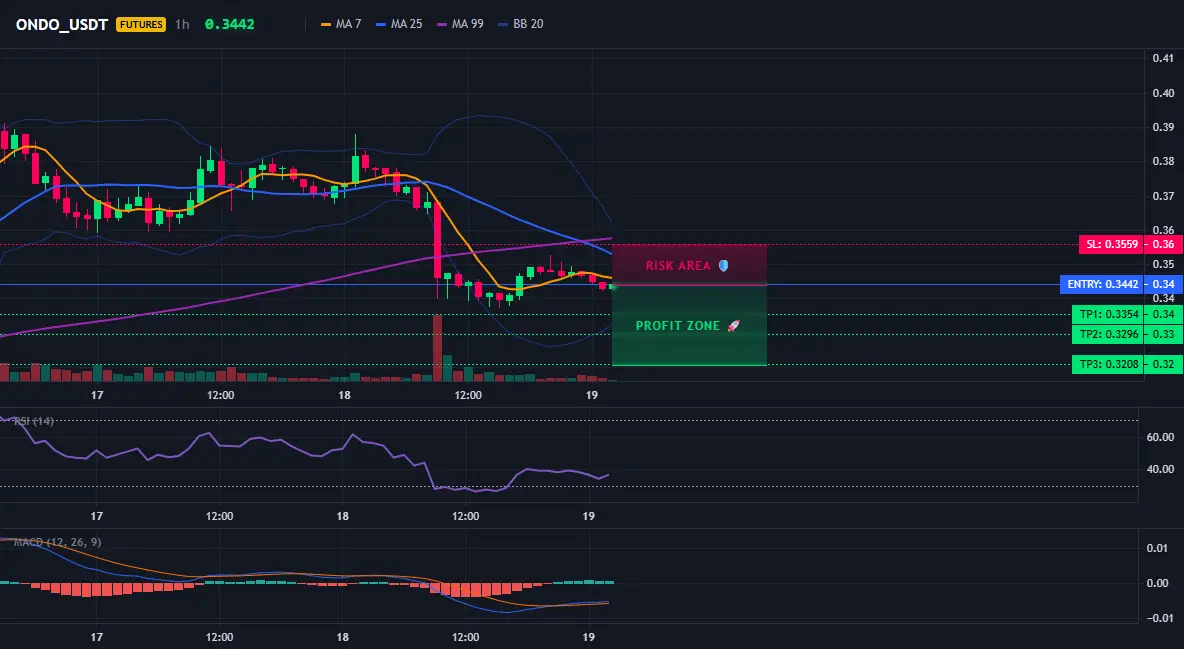
Task: Select the orange MA 7 legend marker
Action: [x=326, y=24]
